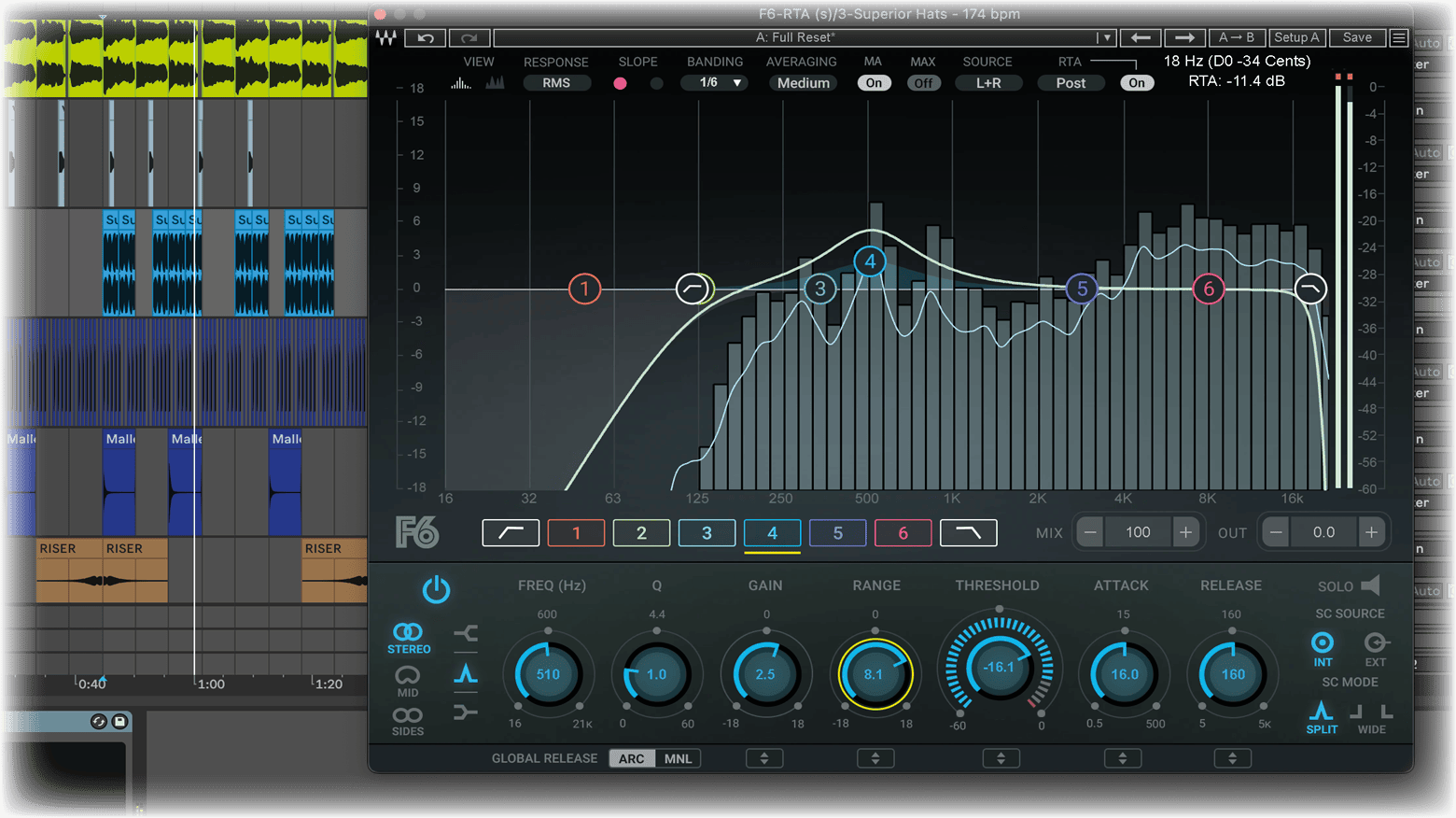The height and width of the screenshot is (818, 1456).
Task: Choose the bell filter shape
Action: coord(466,673)
